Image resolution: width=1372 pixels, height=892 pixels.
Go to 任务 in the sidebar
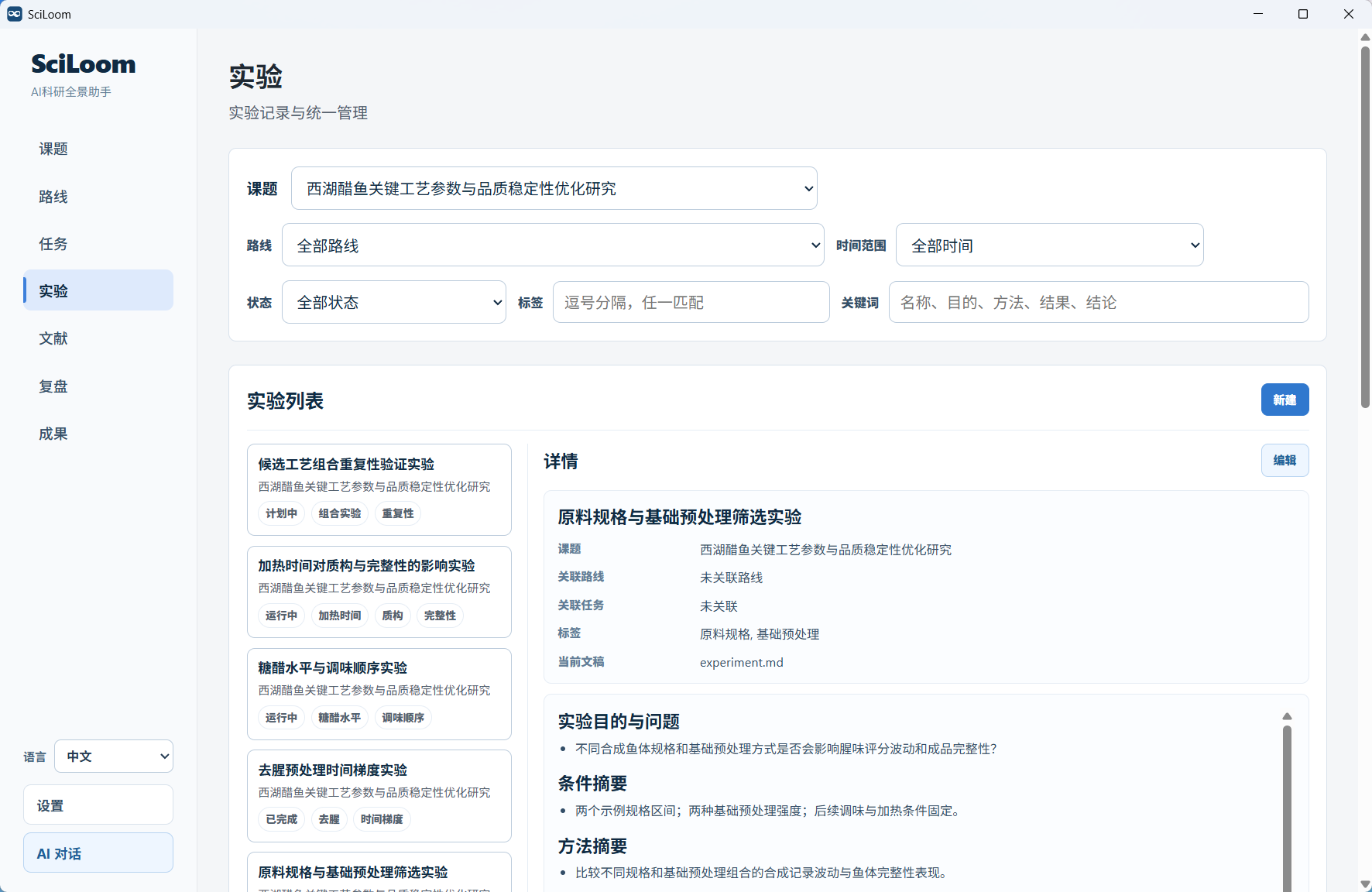(98, 244)
